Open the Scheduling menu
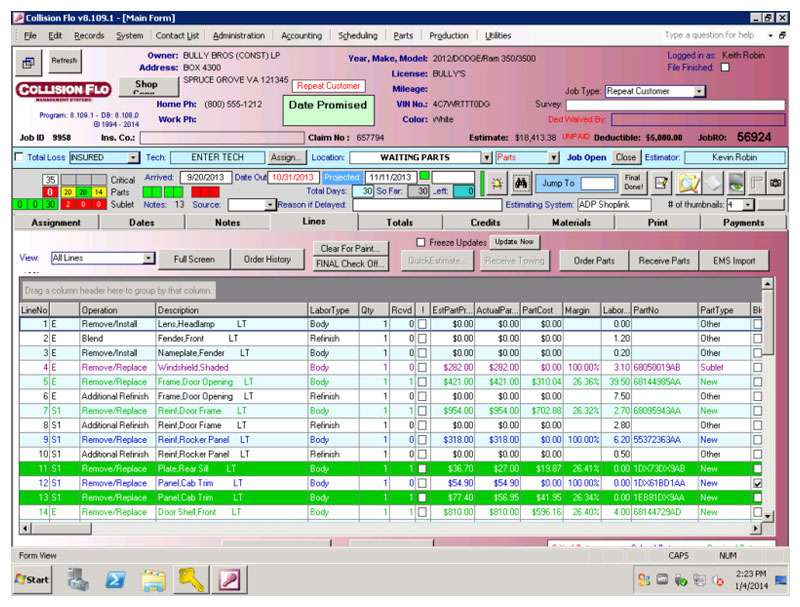The image size is (800, 607). [358, 36]
